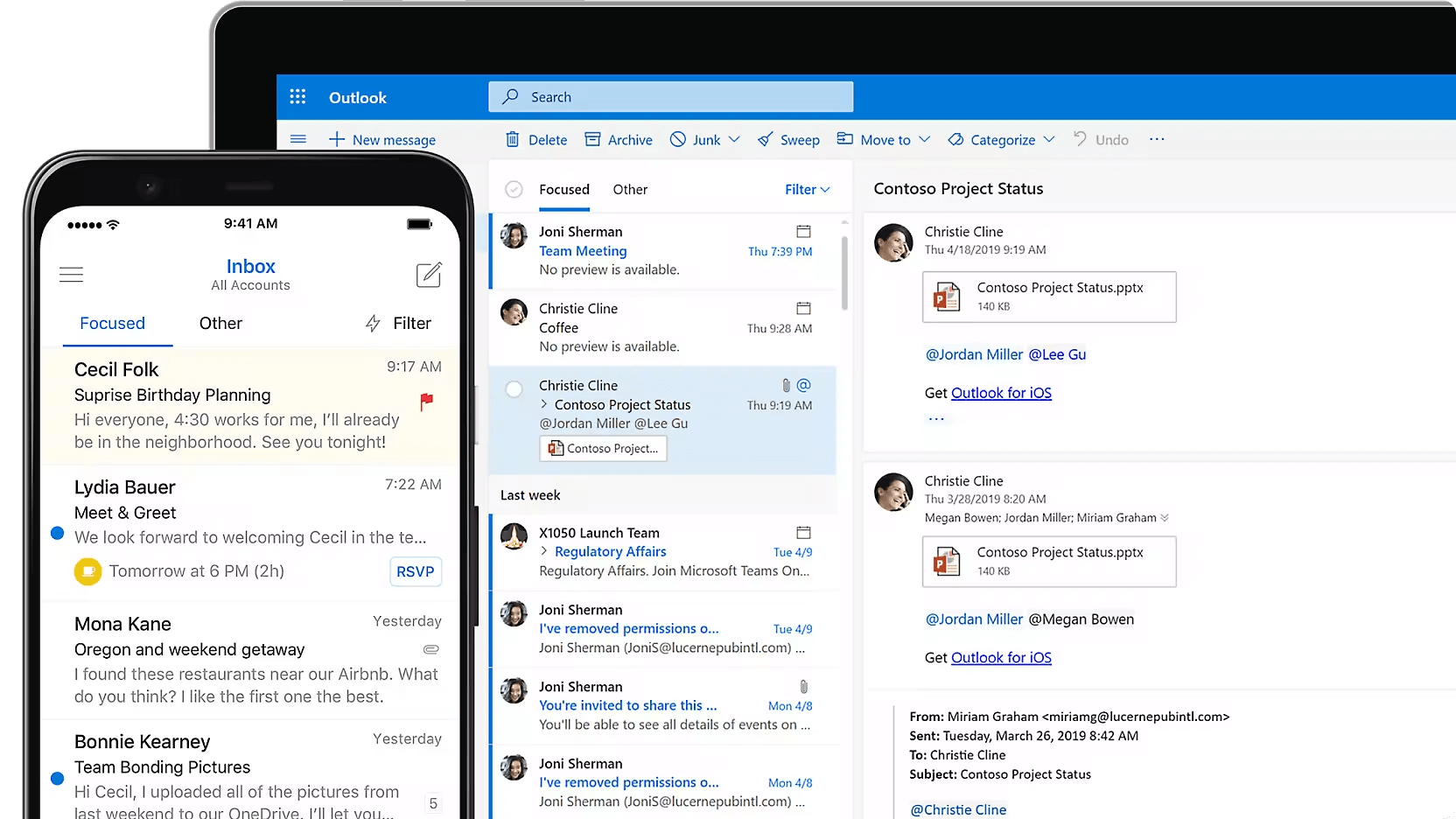Open the Contoso Project... attachment chip in list

(603, 448)
